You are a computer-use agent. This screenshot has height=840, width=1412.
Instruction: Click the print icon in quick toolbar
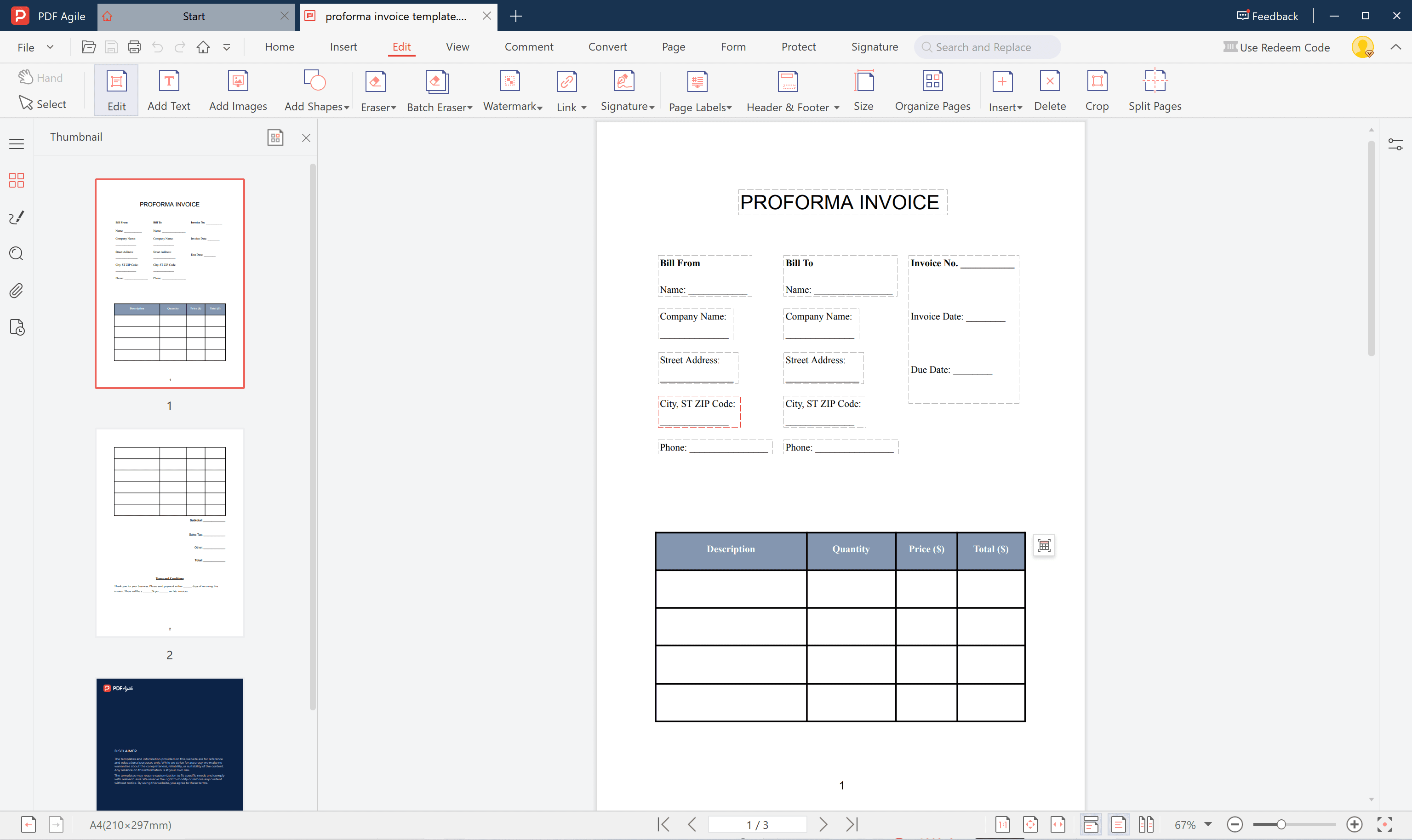(x=134, y=47)
